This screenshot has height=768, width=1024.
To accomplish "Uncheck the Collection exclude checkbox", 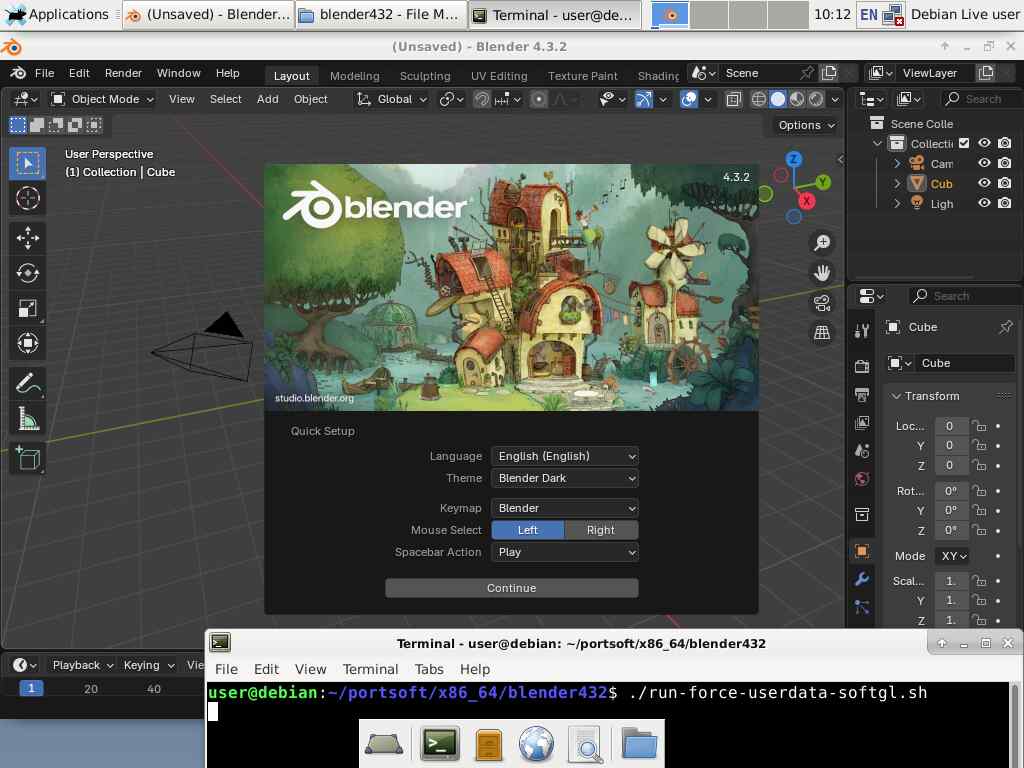I will [964, 143].
